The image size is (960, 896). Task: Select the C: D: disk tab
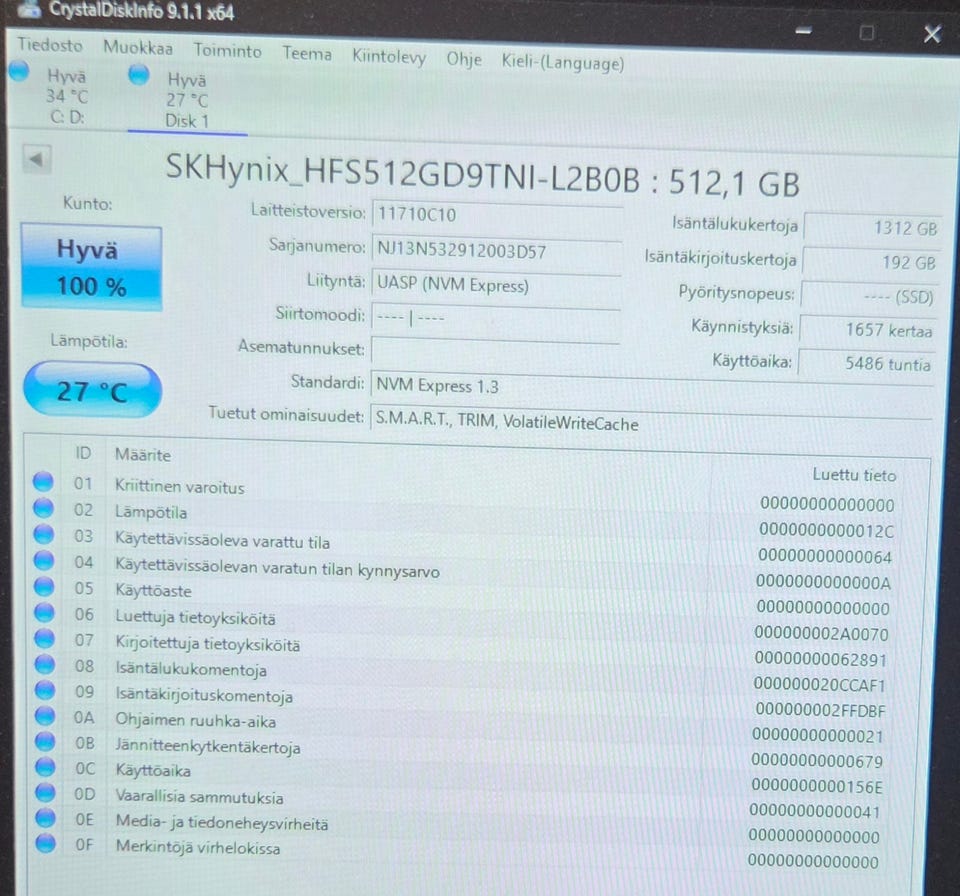[67, 96]
